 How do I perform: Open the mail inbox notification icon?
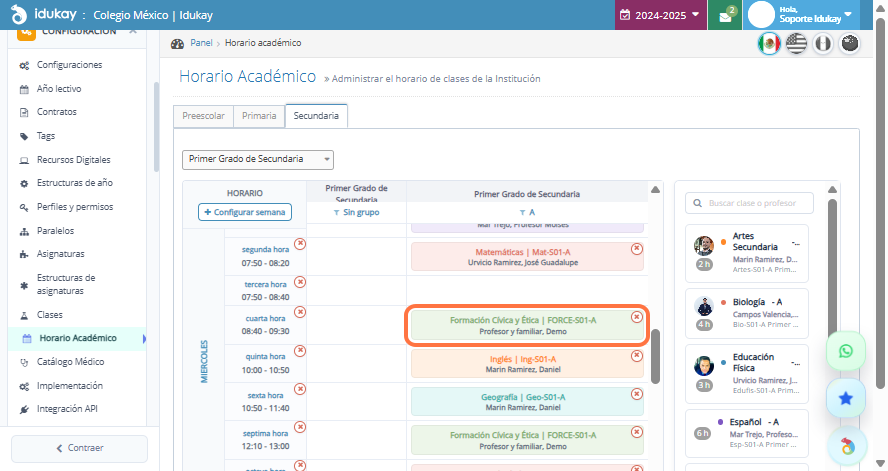(x=725, y=15)
